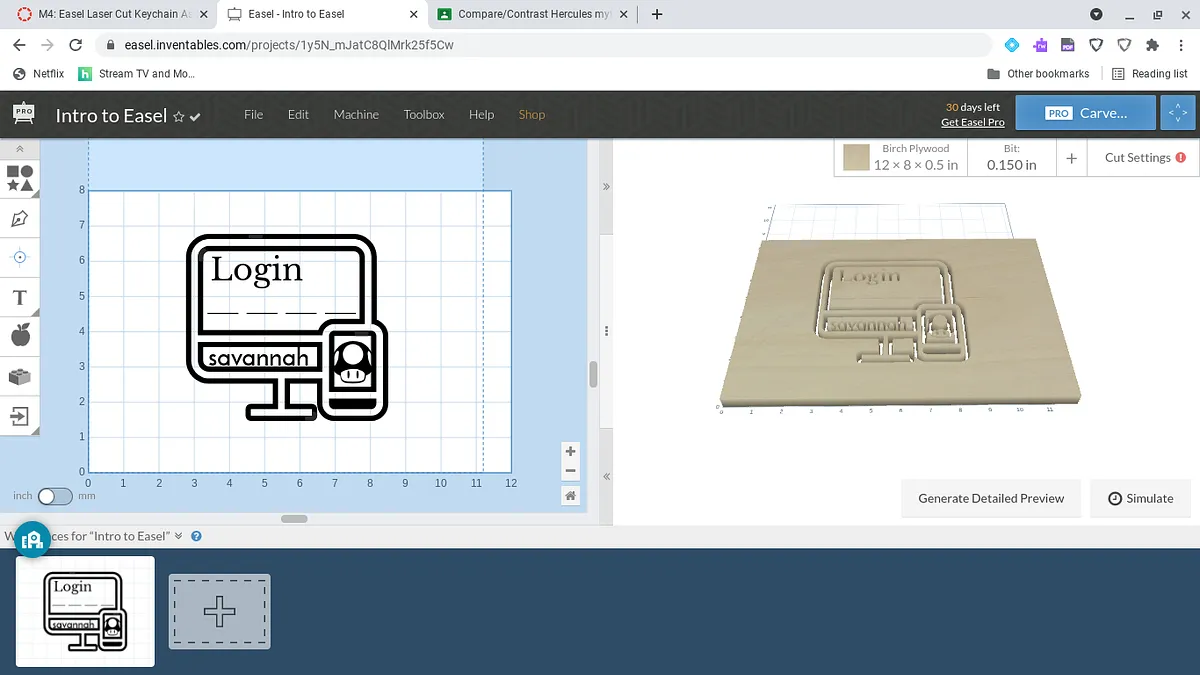Follow the Get Easel Pro link

(972, 122)
